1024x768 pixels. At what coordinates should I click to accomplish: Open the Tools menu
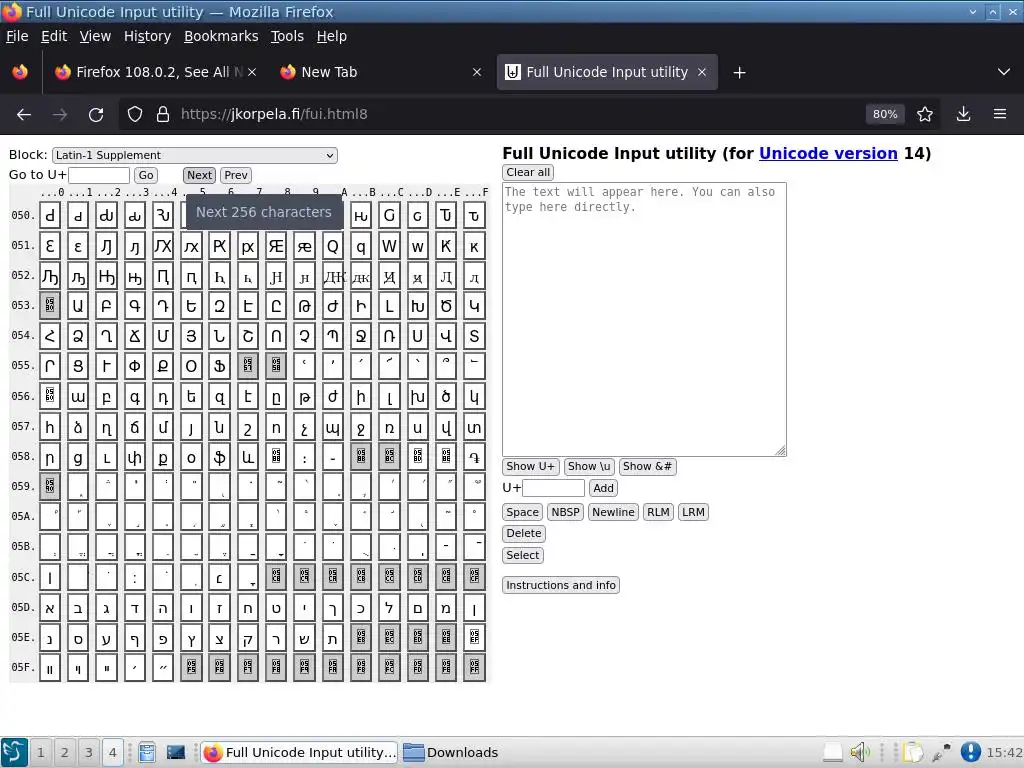[287, 37]
